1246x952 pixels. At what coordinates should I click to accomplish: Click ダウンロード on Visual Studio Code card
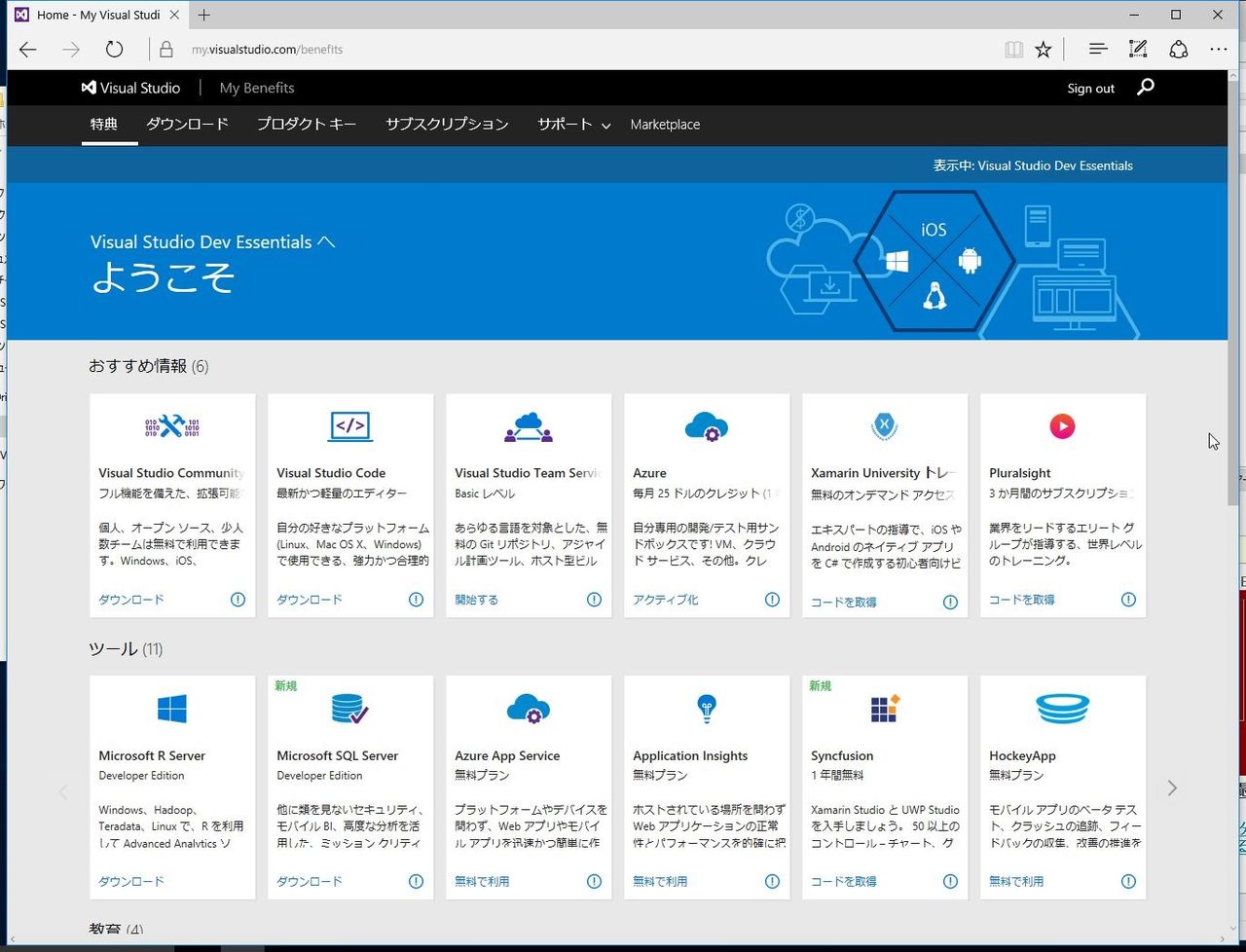(x=310, y=600)
